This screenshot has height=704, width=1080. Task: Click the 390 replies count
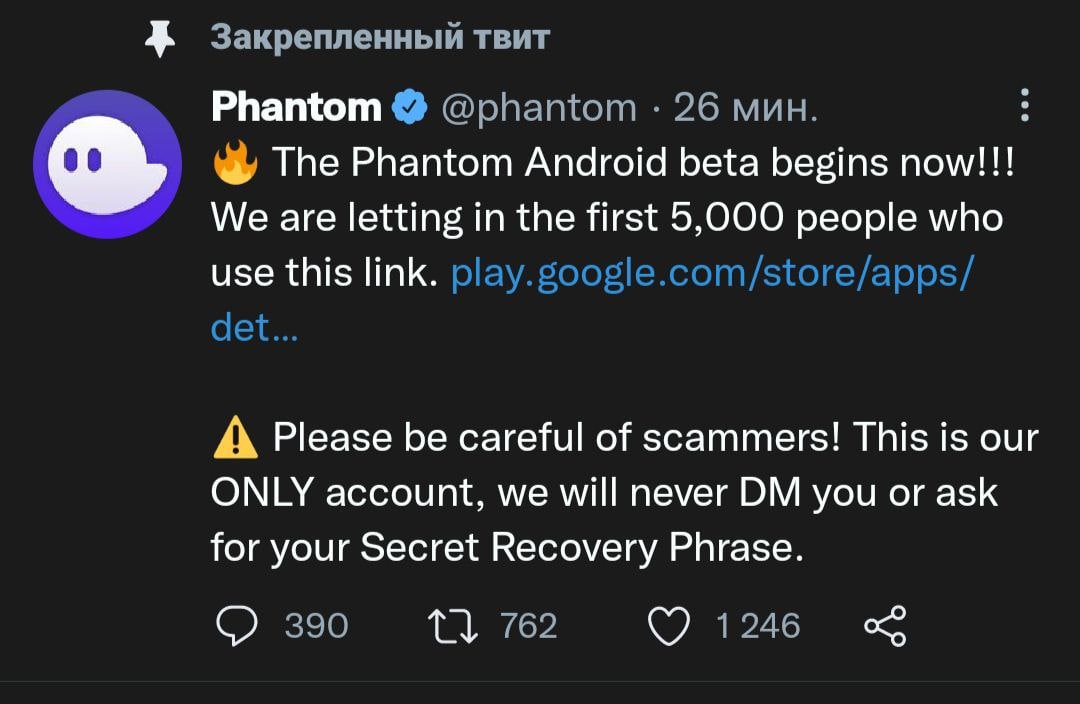point(316,626)
